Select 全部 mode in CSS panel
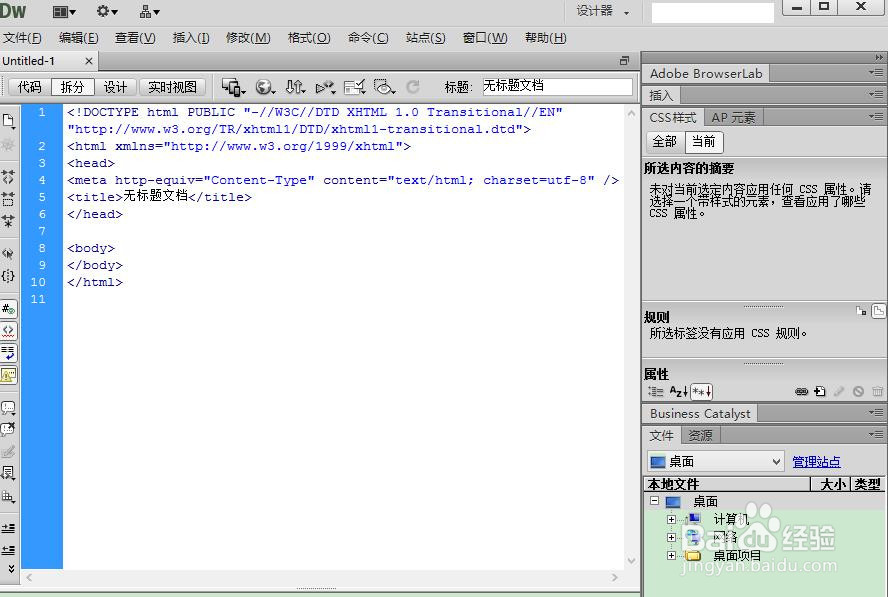This screenshot has height=597, width=888. (665, 142)
